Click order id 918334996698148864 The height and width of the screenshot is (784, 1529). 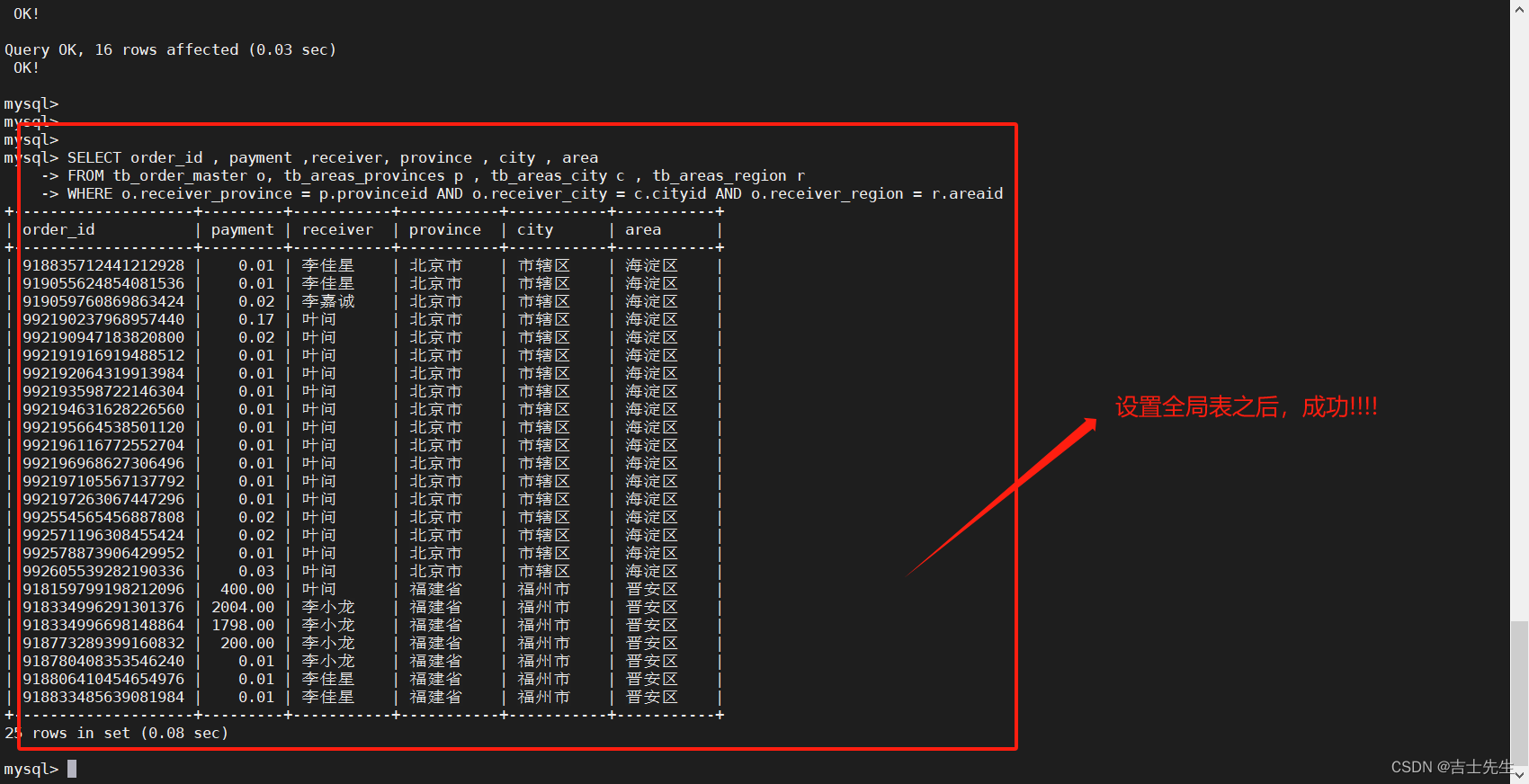[x=103, y=625]
